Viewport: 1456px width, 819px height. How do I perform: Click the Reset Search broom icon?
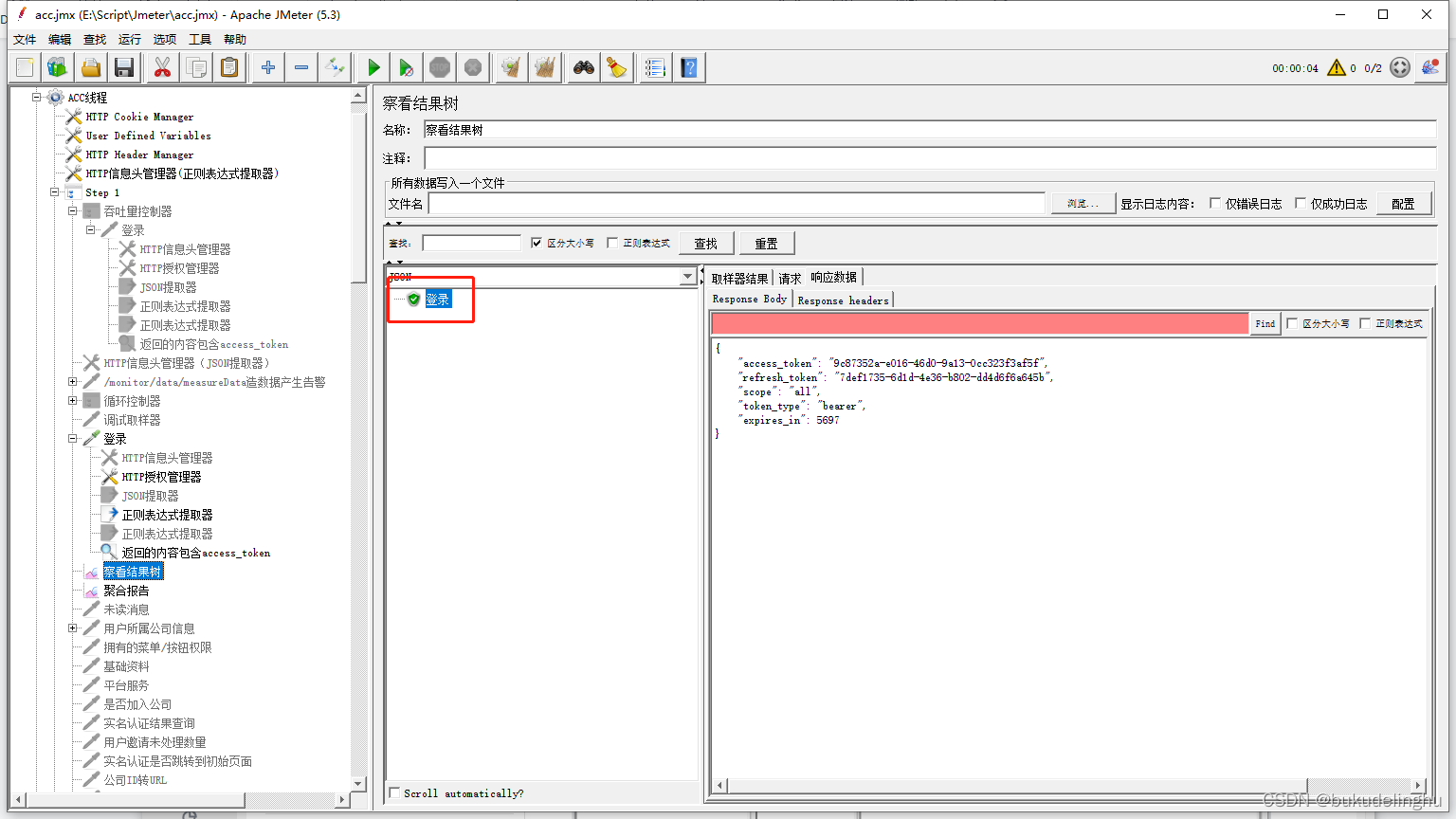617,67
